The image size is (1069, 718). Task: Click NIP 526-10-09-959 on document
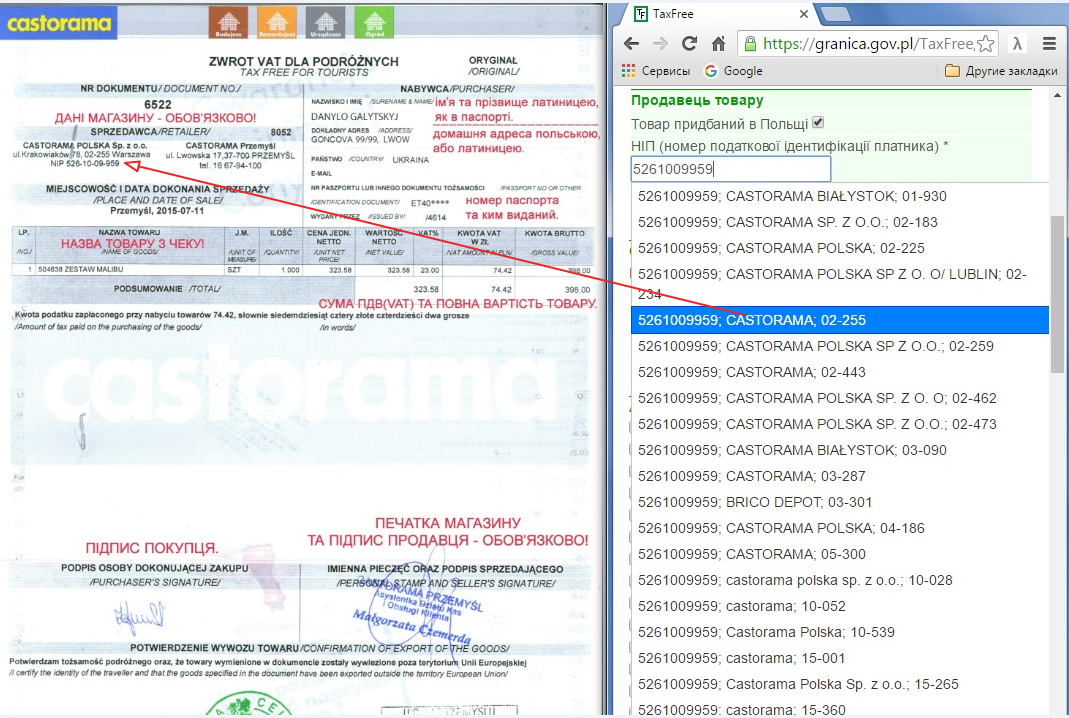click(x=85, y=164)
